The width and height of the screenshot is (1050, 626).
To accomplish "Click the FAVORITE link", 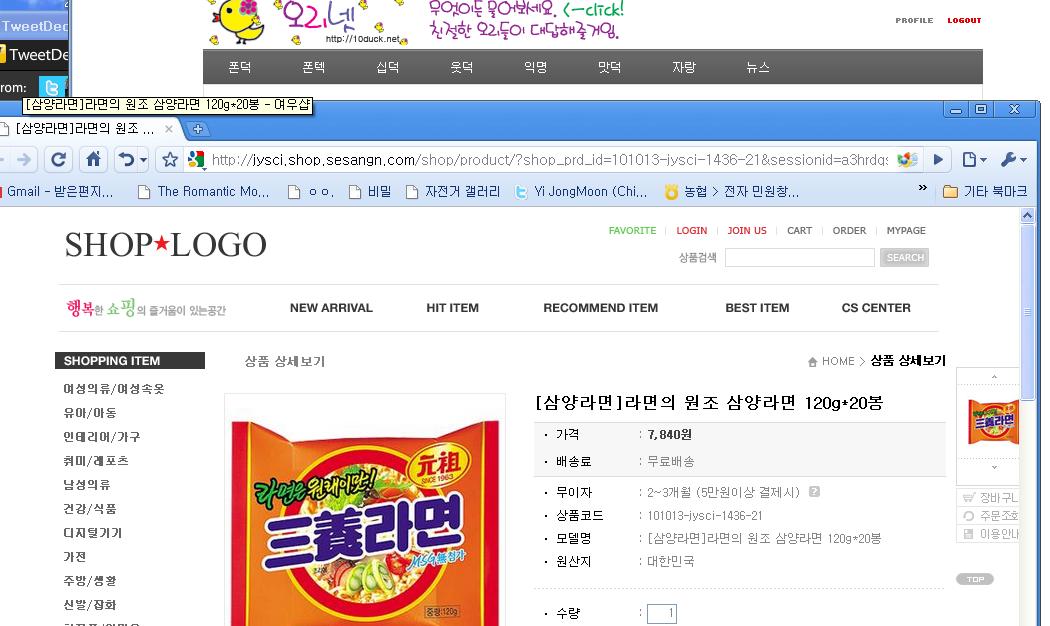I will click(x=632, y=230).
